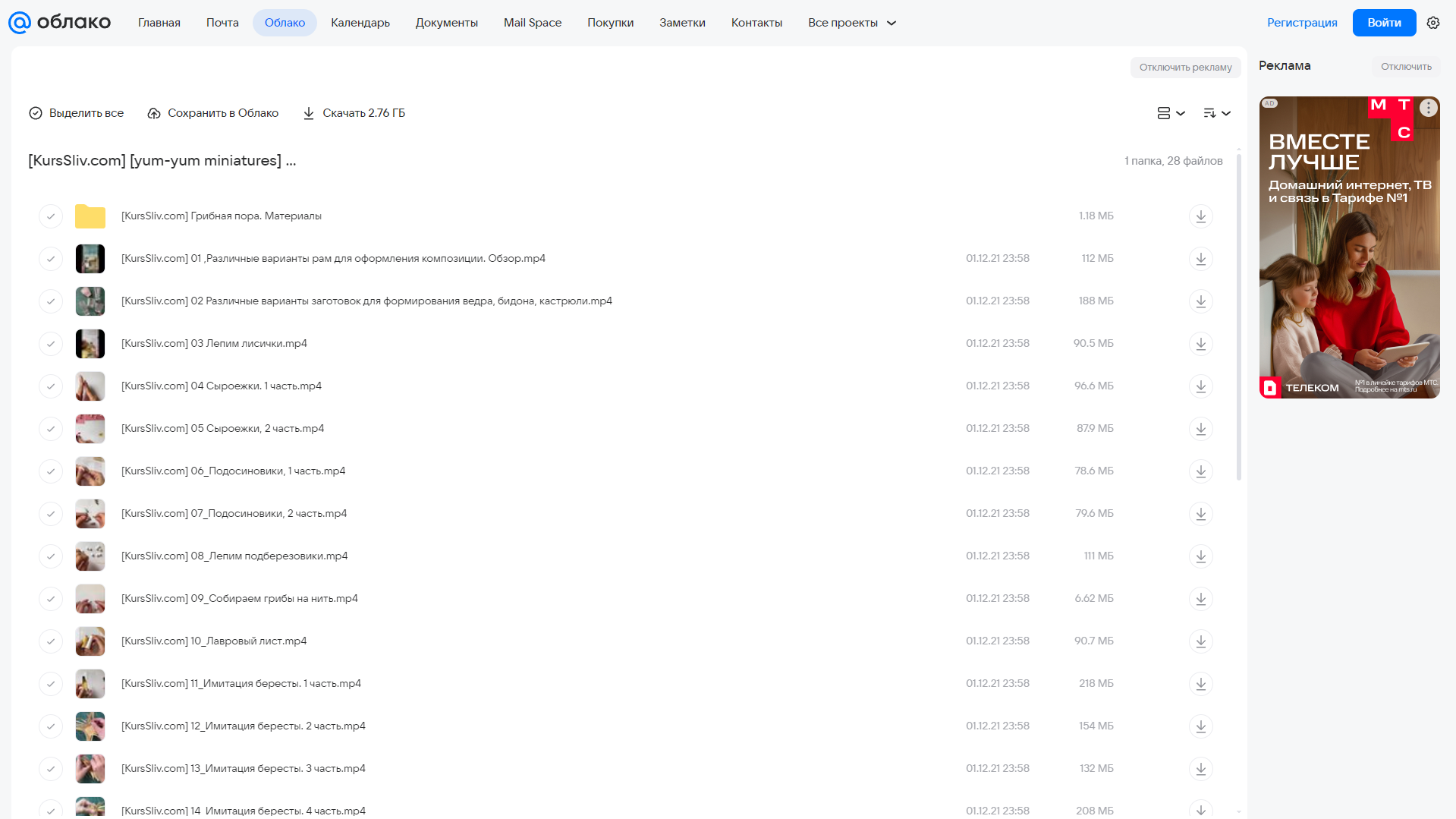Open the settings gear icon
The height and width of the screenshot is (819, 1456).
[x=1432, y=23]
